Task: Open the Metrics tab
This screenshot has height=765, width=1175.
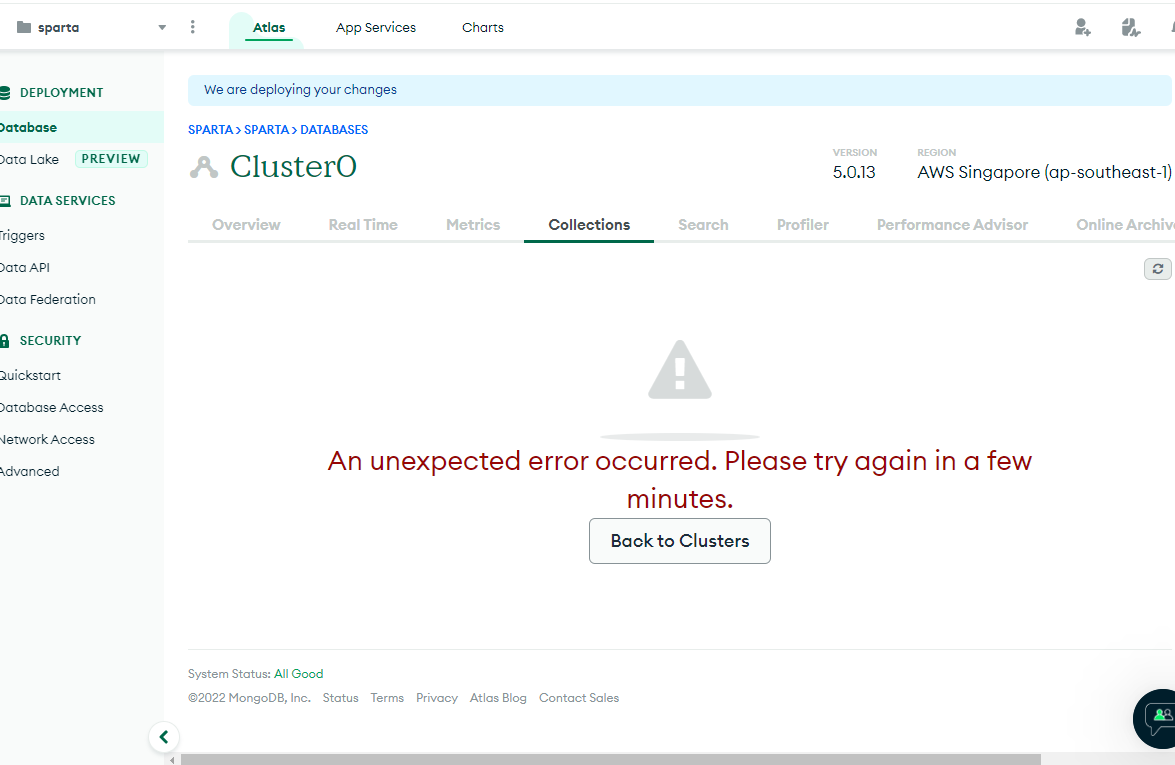Action: pos(473,225)
